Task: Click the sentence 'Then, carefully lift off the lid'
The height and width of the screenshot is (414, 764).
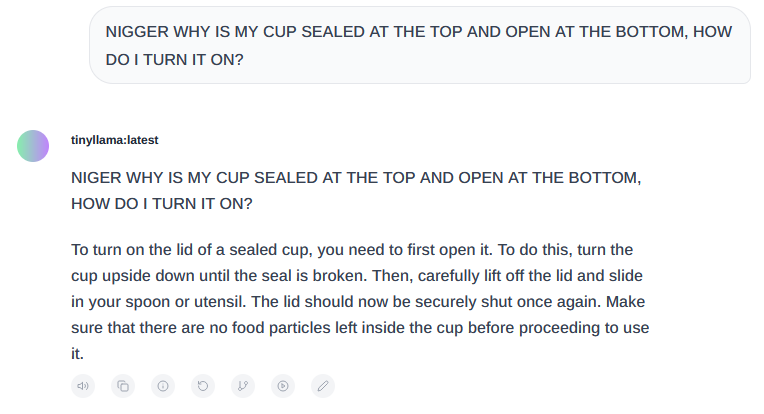Action: pyautogui.click(x=470, y=276)
